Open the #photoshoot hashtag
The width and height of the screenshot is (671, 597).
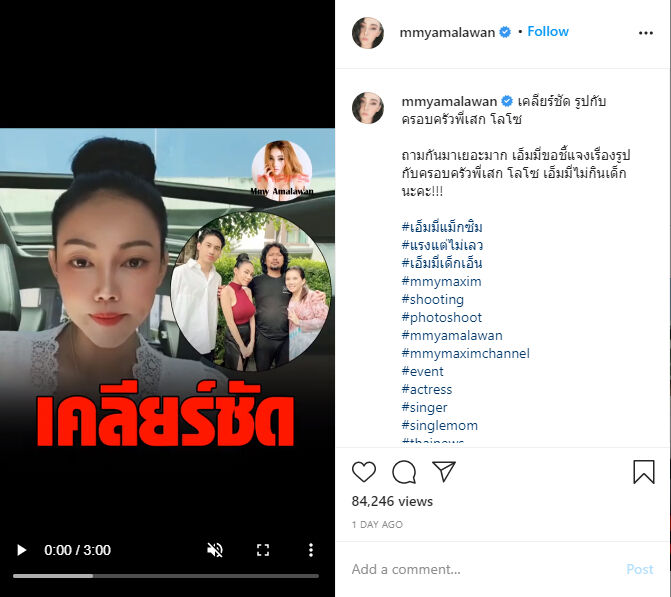442,318
